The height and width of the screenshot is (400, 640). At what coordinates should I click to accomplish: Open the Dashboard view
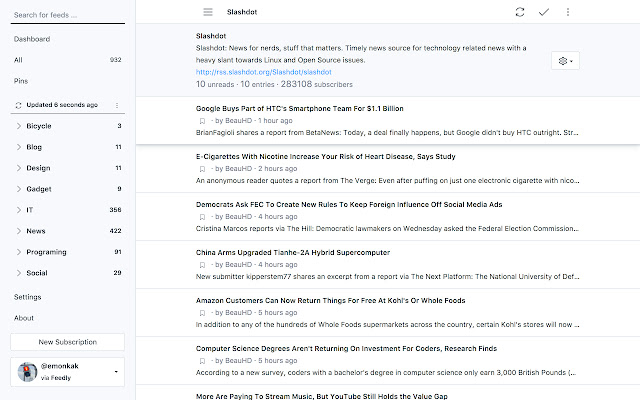(x=32, y=39)
